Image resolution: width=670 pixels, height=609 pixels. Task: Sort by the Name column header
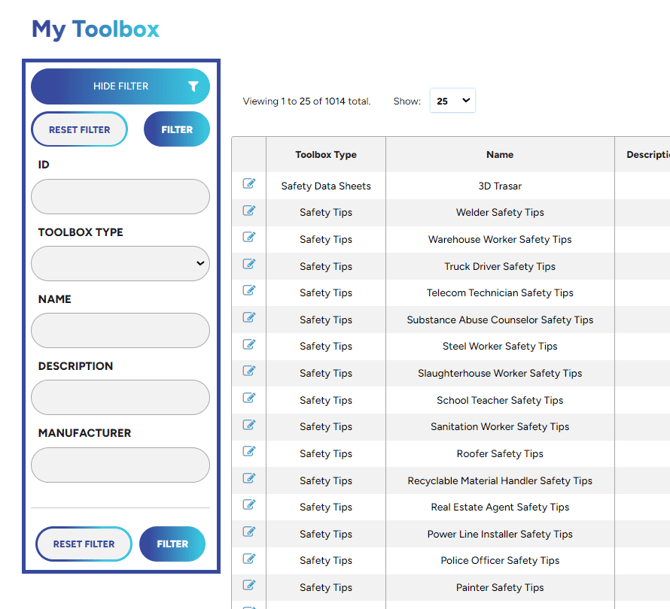click(499, 155)
